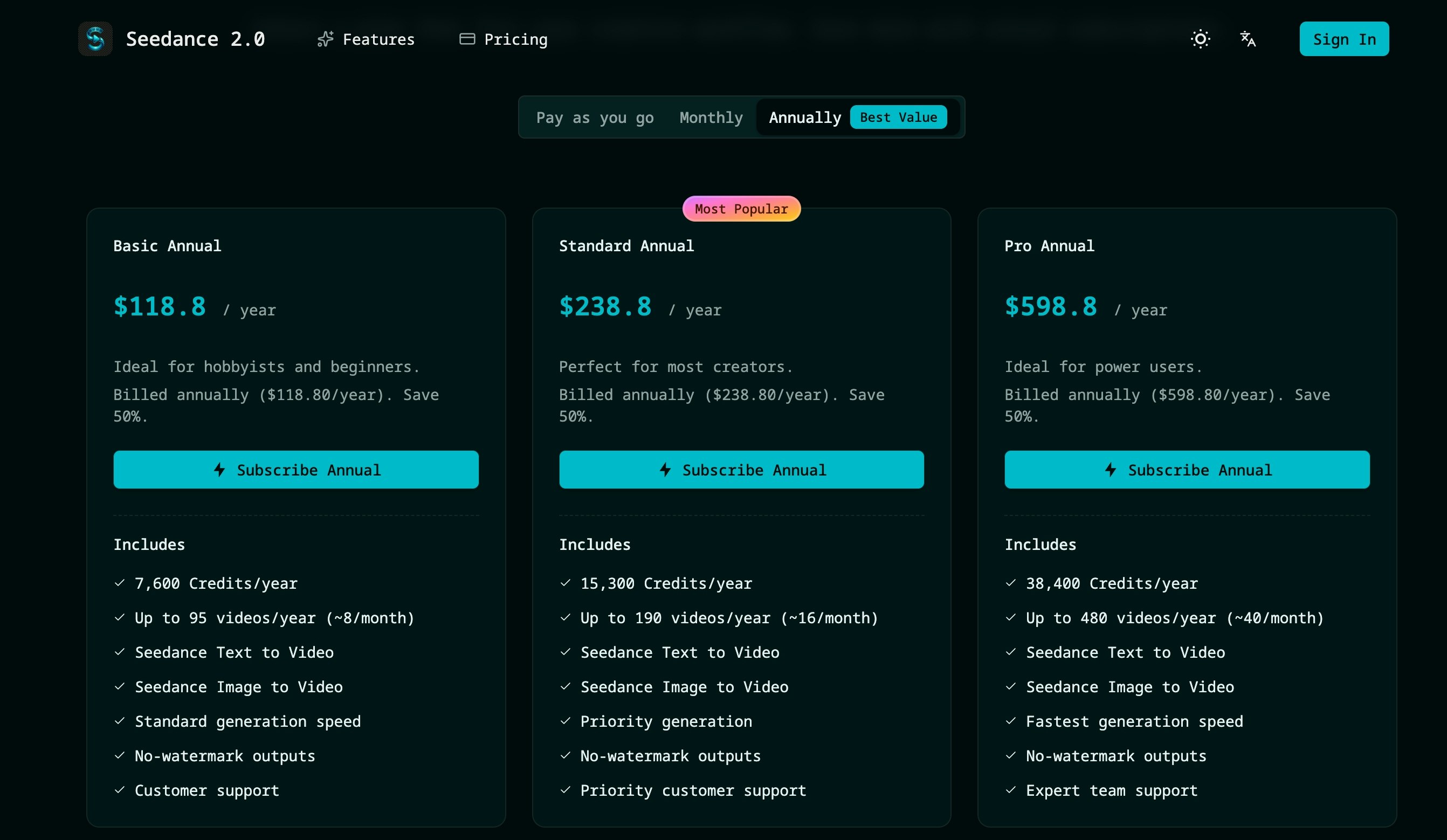This screenshot has height=840, width=1447.
Task: Toggle light mode with the sun icon
Action: 1201,39
